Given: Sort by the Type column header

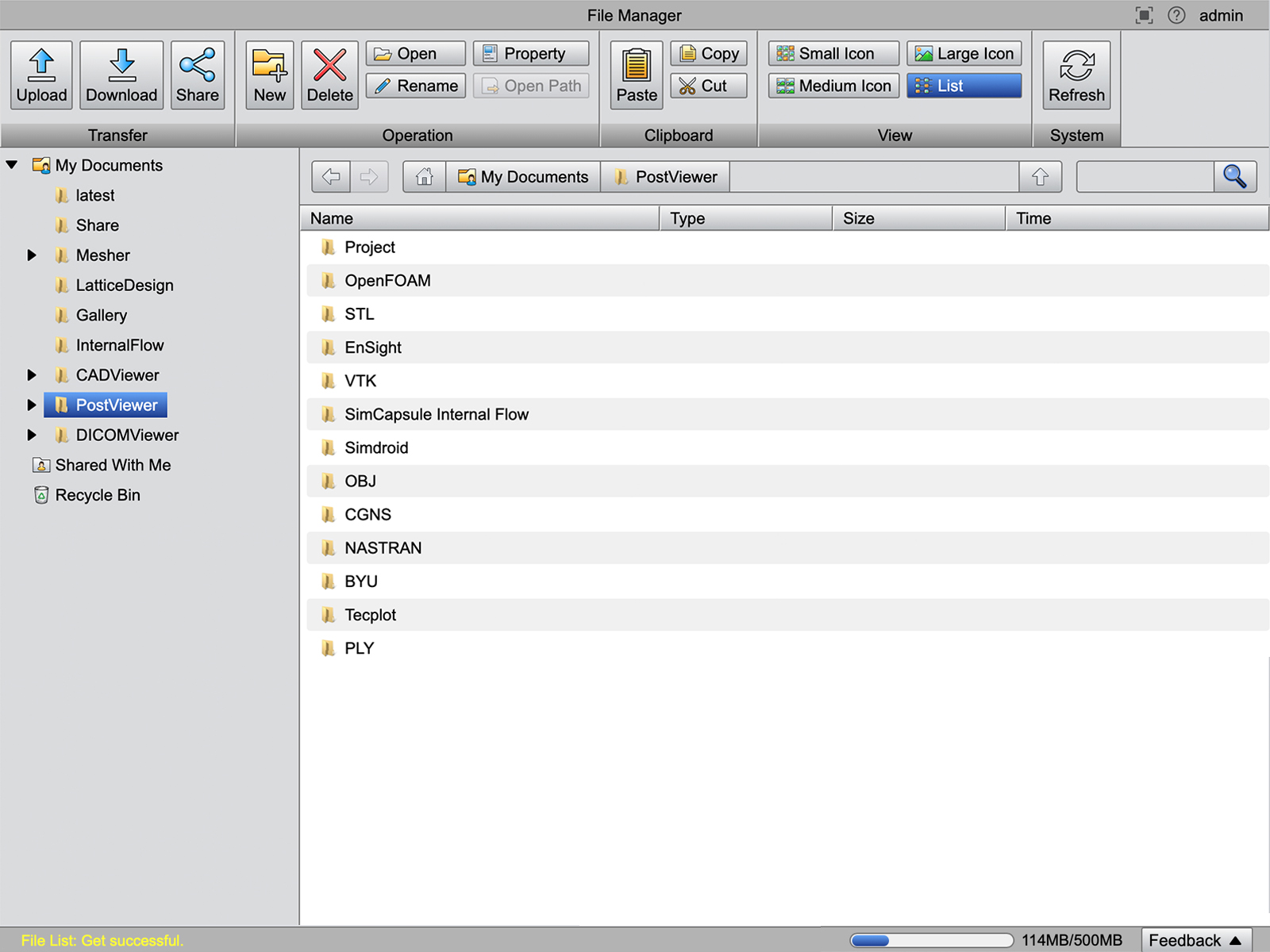Looking at the screenshot, I should click(x=746, y=218).
